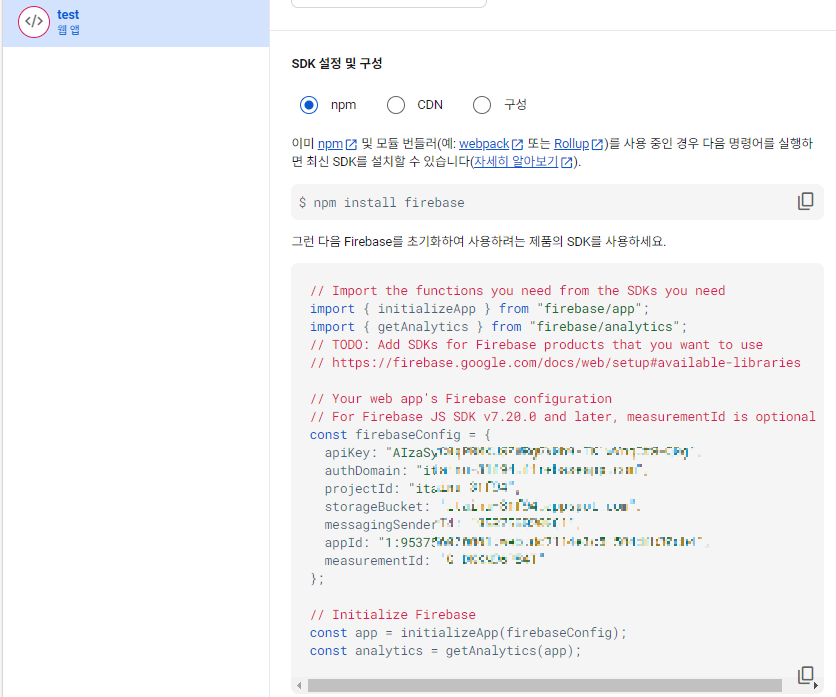This screenshot has width=836, height=697.
Task: Click the authDomain config line
Action: coord(486,470)
